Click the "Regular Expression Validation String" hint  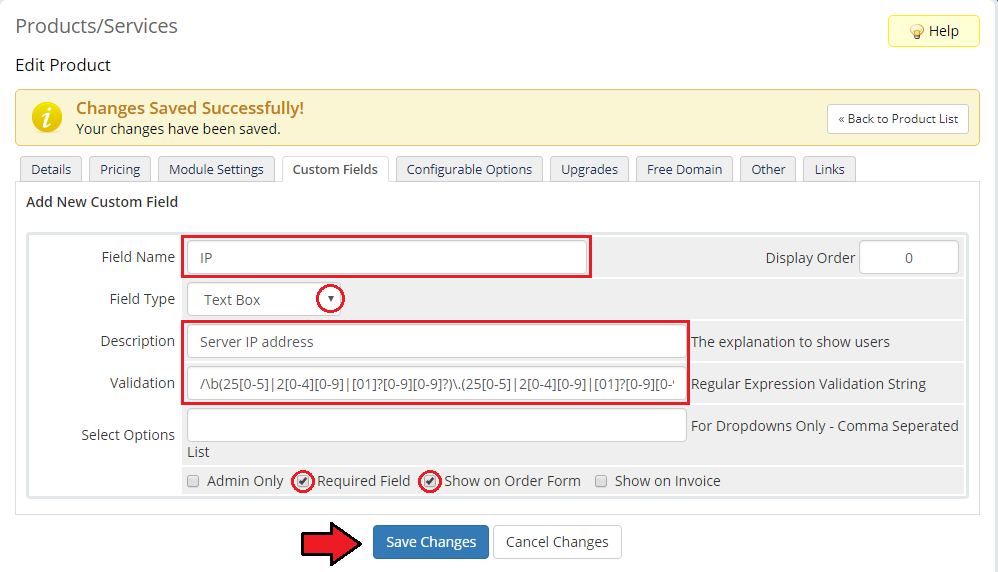click(x=808, y=384)
